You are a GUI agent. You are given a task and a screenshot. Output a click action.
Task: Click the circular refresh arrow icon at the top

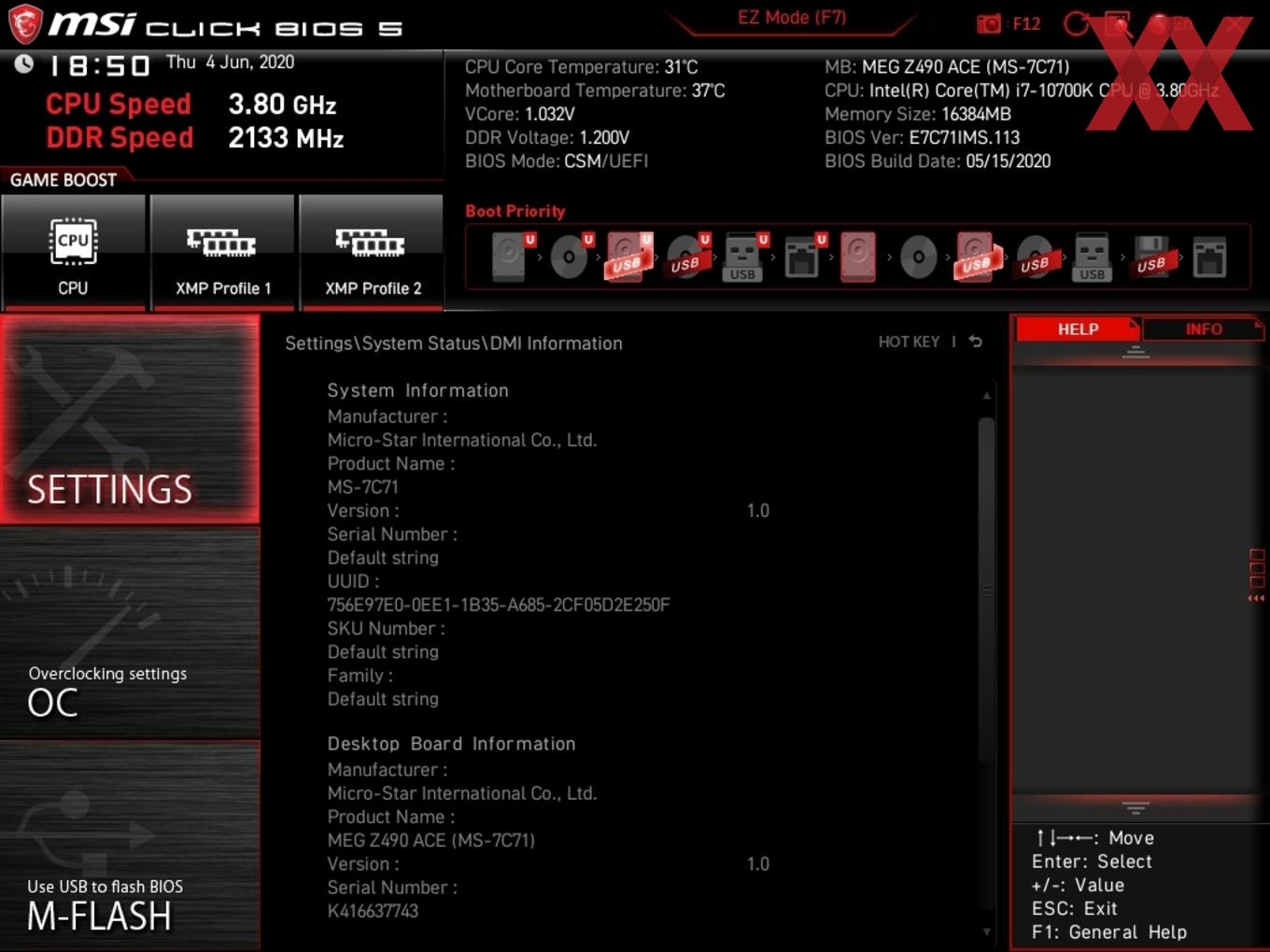pos(1076,23)
